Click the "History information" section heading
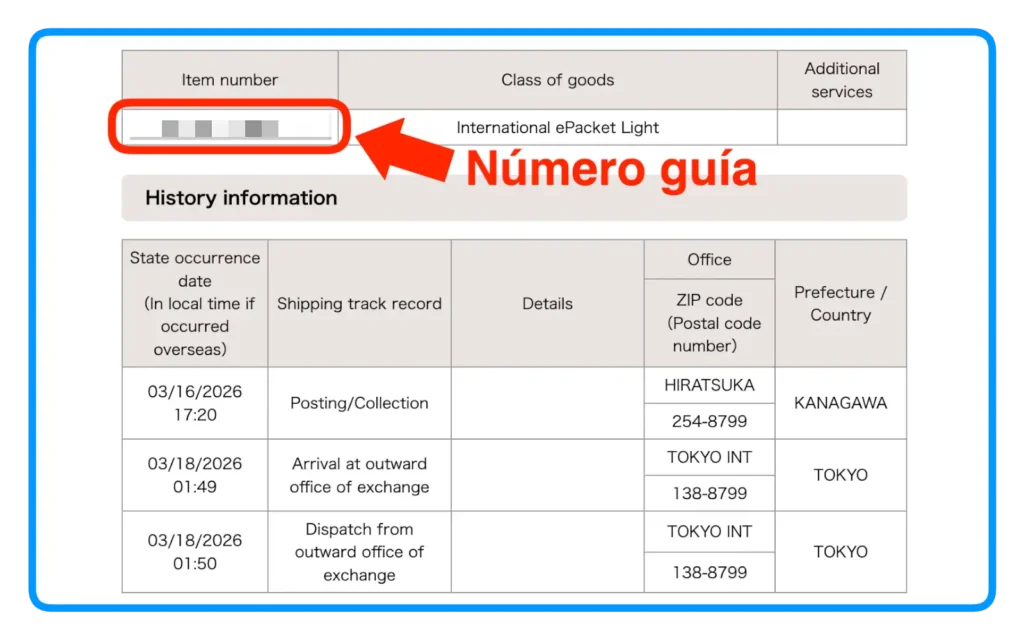The width and height of the screenshot is (1024, 640). [241, 198]
